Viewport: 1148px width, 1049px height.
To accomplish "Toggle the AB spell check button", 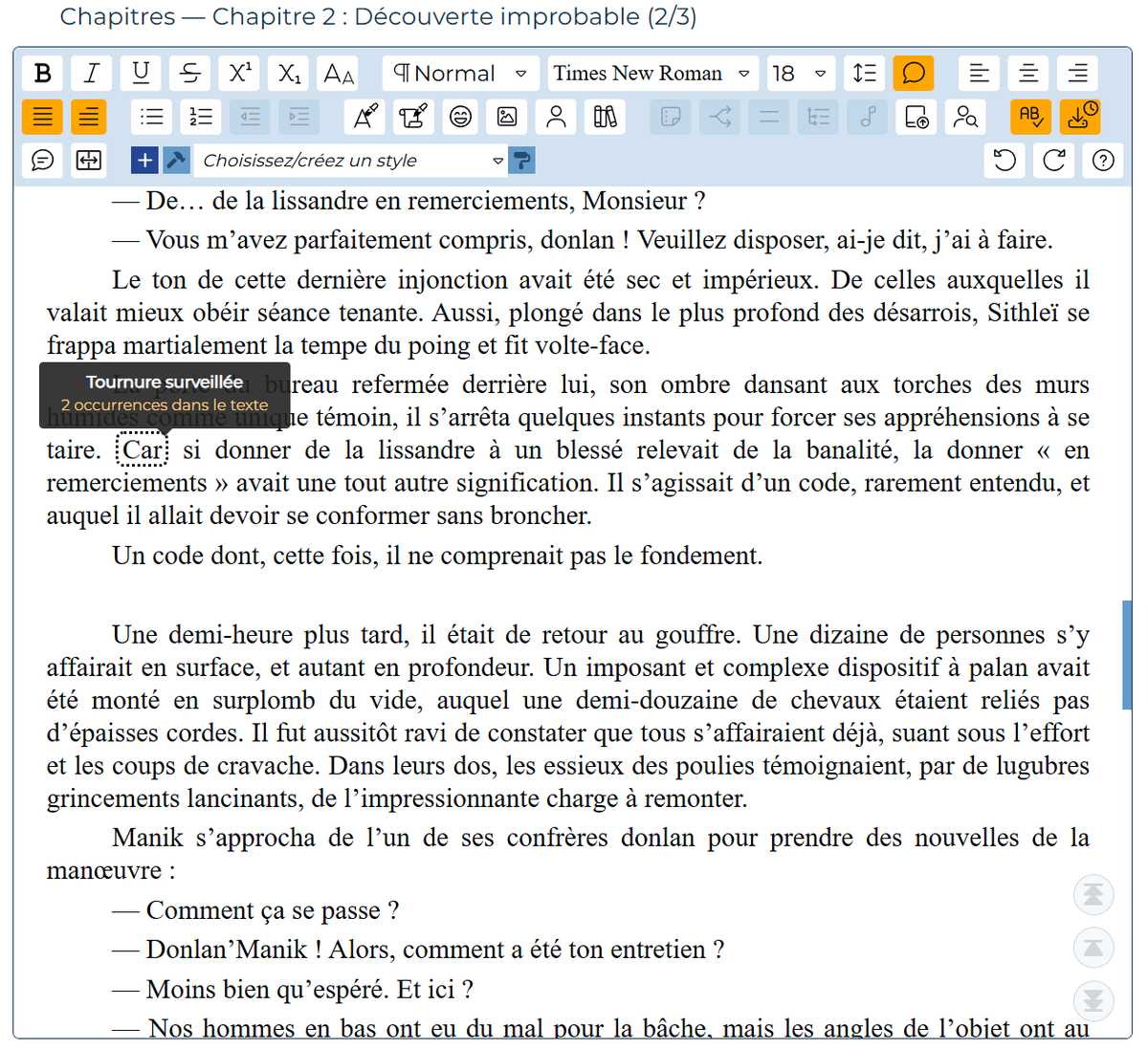I will pos(1030,117).
